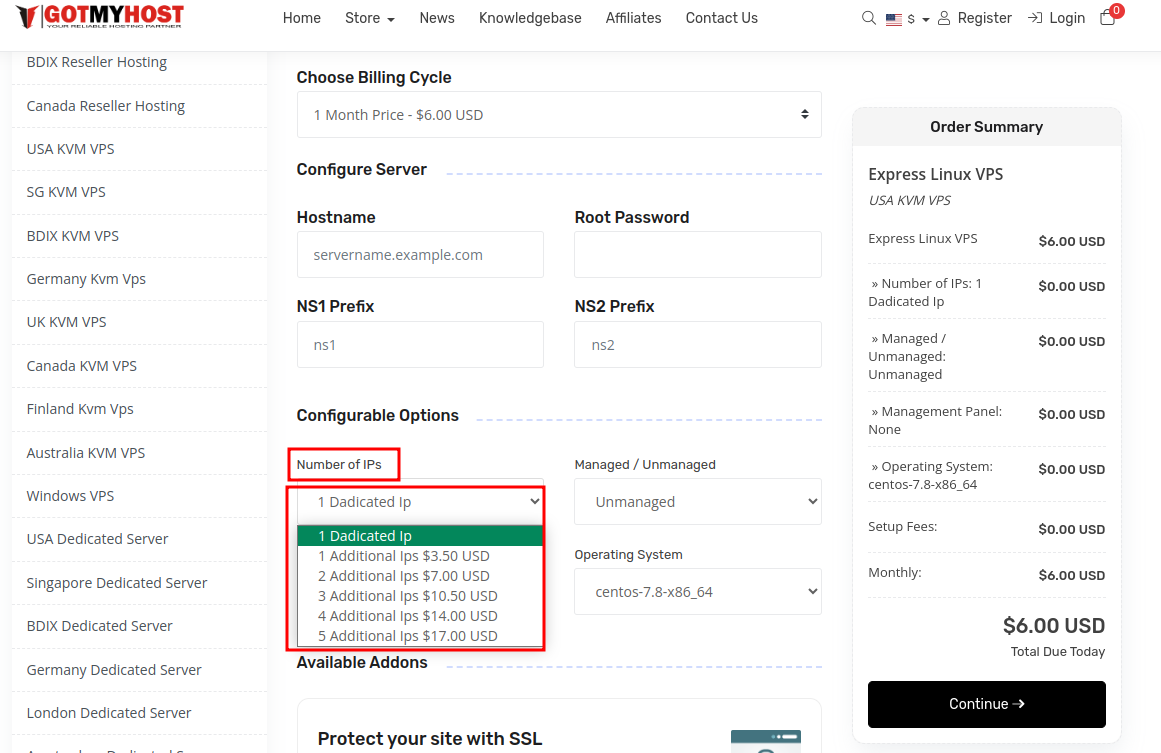This screenshot has width=1161, height=753.
Task: Open USA Dedicated Server category
Action: pos(98,539)
